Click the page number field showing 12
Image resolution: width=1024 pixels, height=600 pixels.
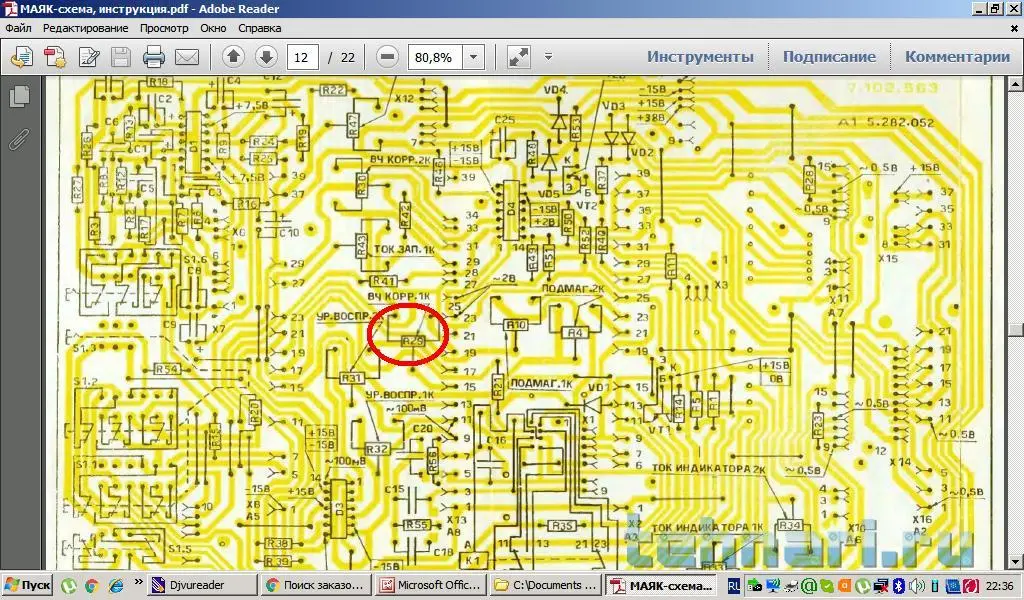tap(302, 57)
